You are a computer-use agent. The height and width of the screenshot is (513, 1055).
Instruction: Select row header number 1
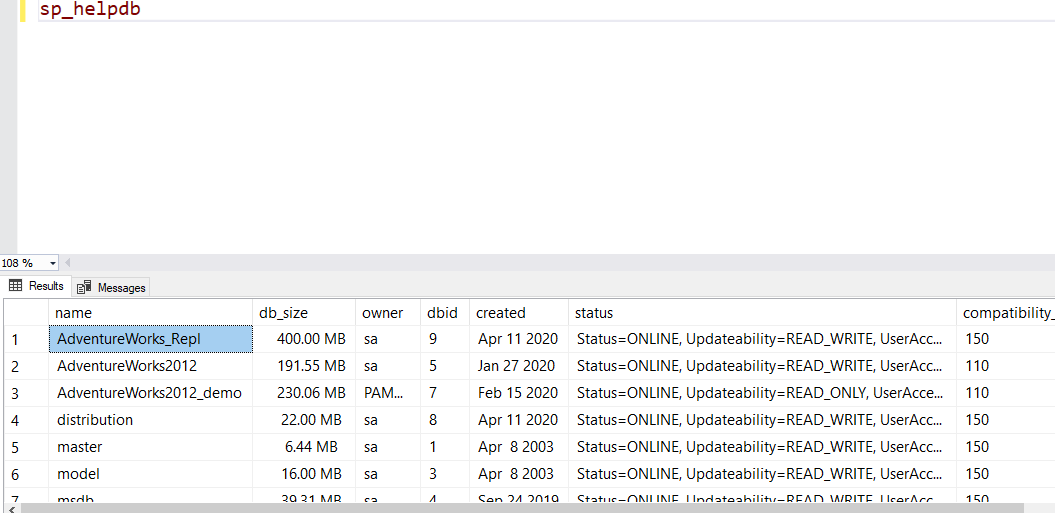[x=26, y=339]
